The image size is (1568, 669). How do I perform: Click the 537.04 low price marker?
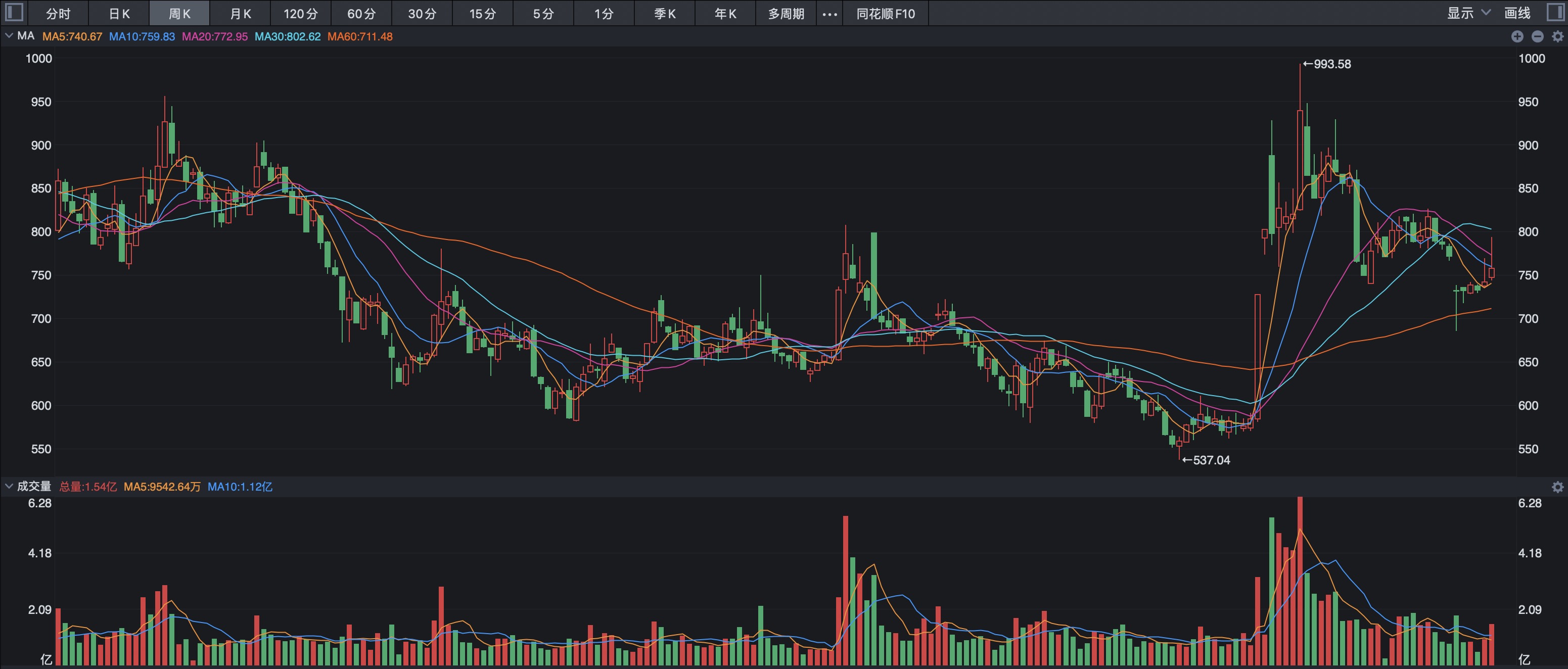(x=1206, y=460)
